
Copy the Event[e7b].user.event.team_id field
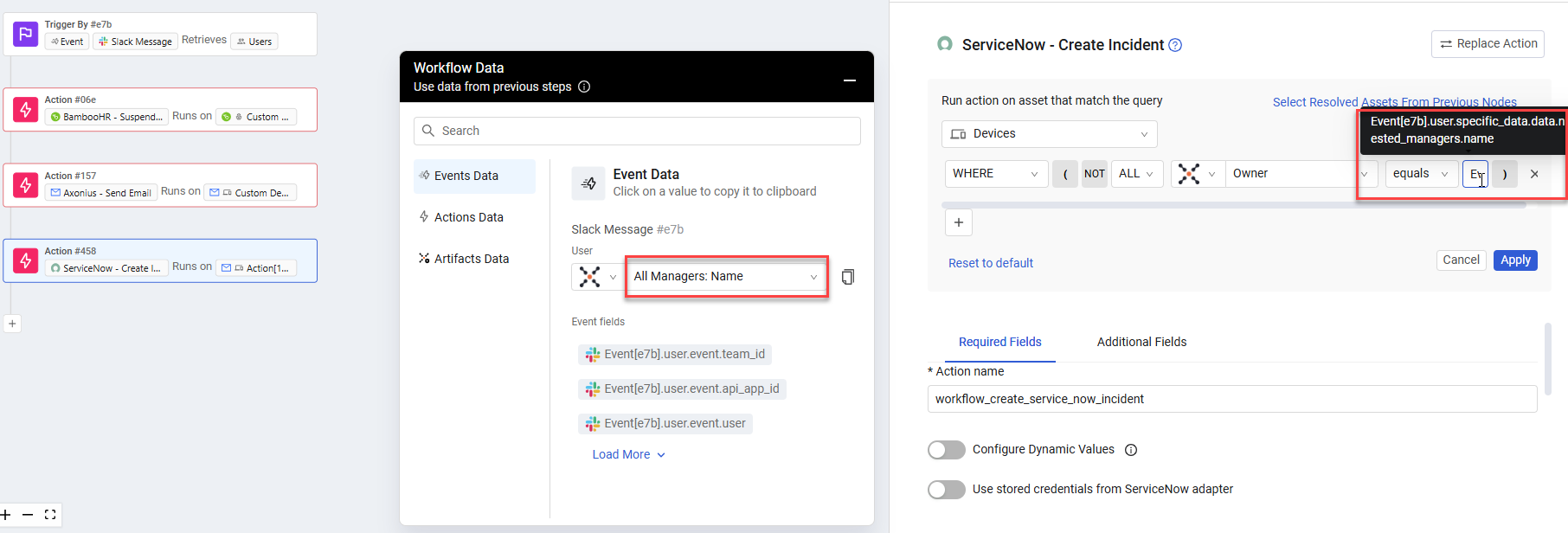[x=675, y=355]
